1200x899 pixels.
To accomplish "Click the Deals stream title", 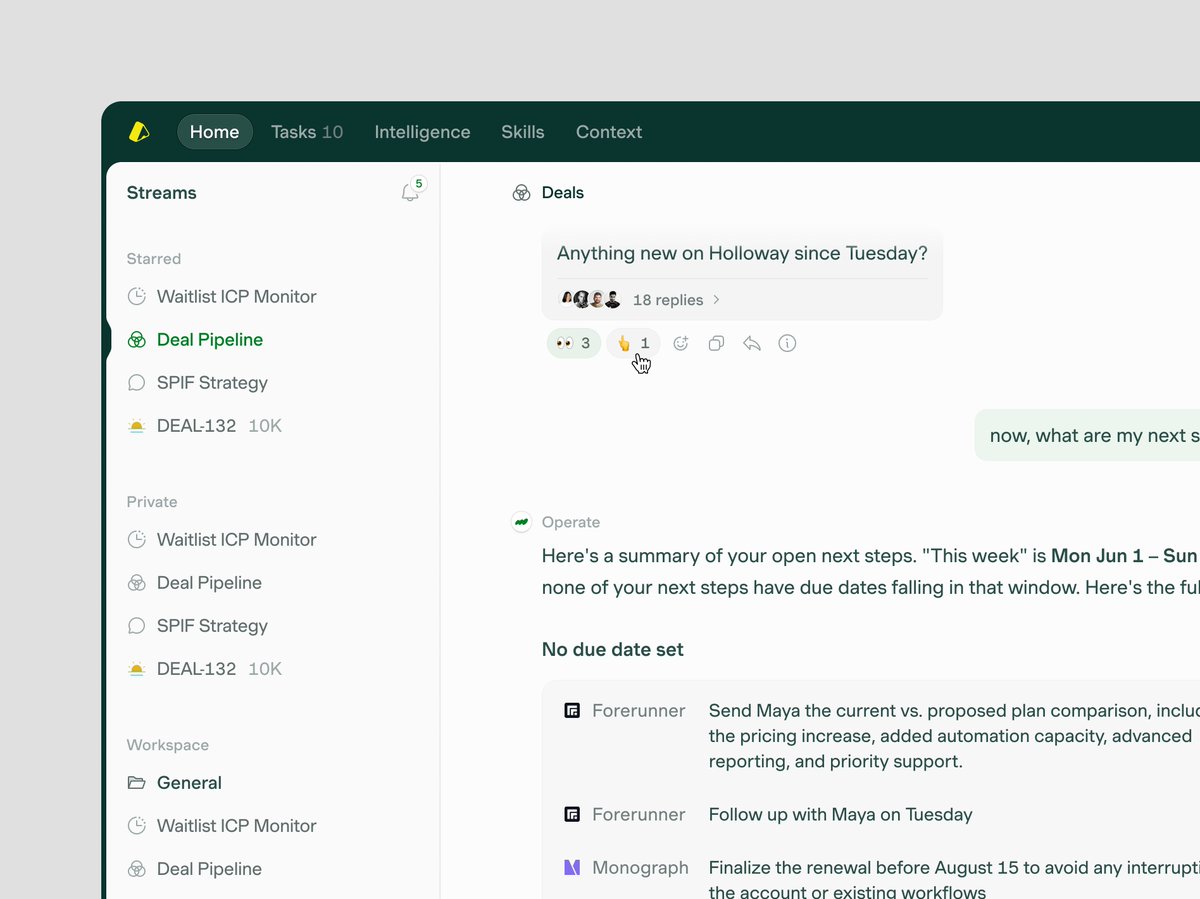I will 563,193.
